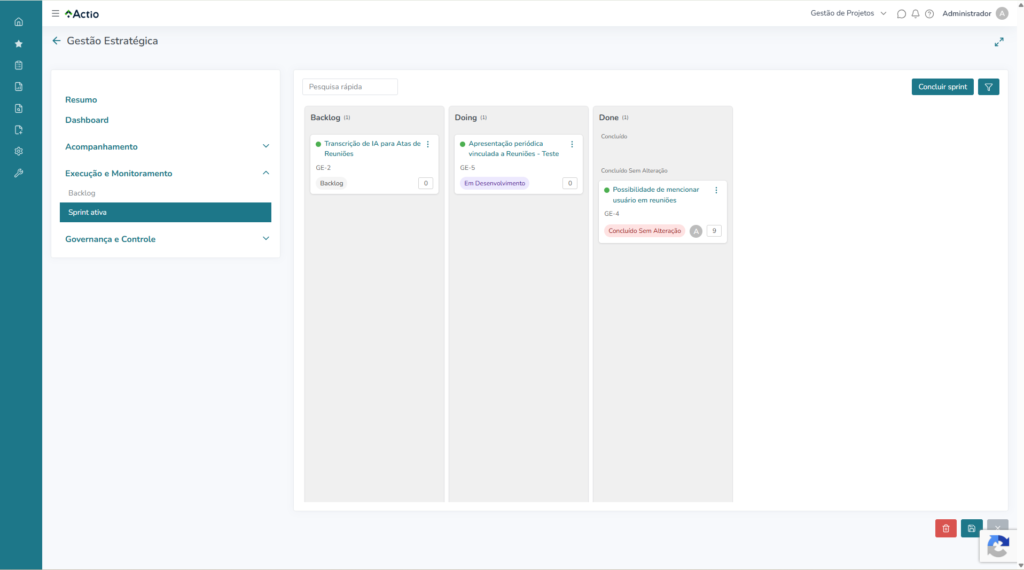Viewport: 1024px width, 570px height.
Task: Click Concluído Sem Alteração red status tag
Action: click(x=645, y=231)
